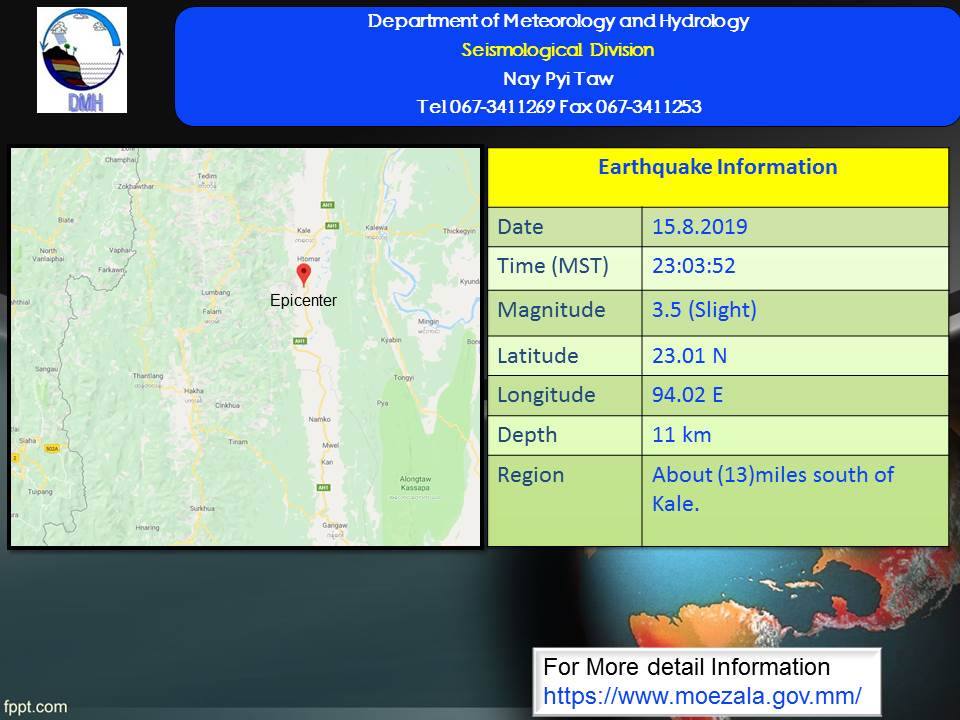Click the fppt.com text
Image resolution: width=960 pixels, height=720 pixels.
(35, 707)
